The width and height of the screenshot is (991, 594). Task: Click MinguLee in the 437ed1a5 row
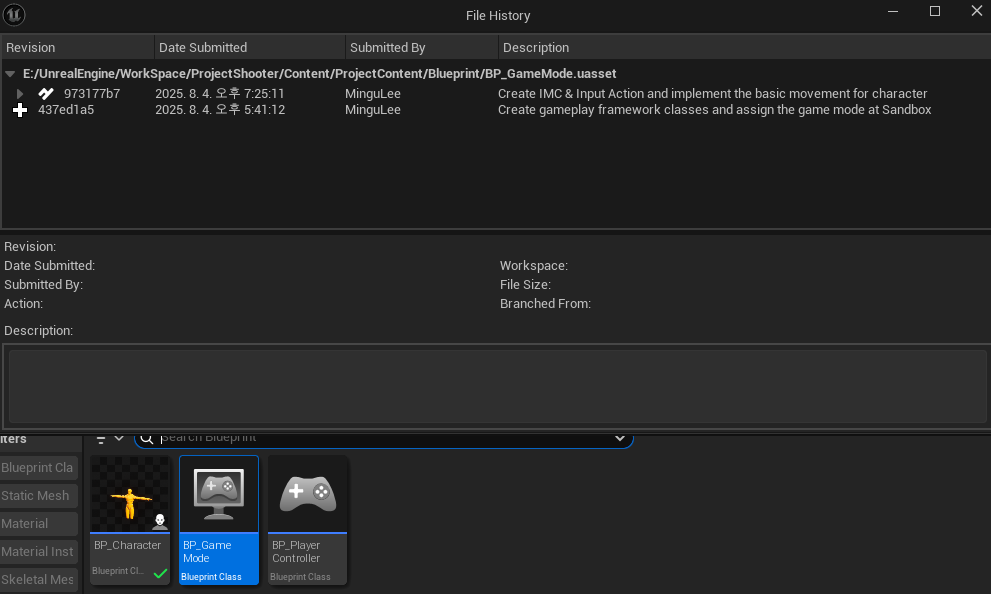pos(373,110)
